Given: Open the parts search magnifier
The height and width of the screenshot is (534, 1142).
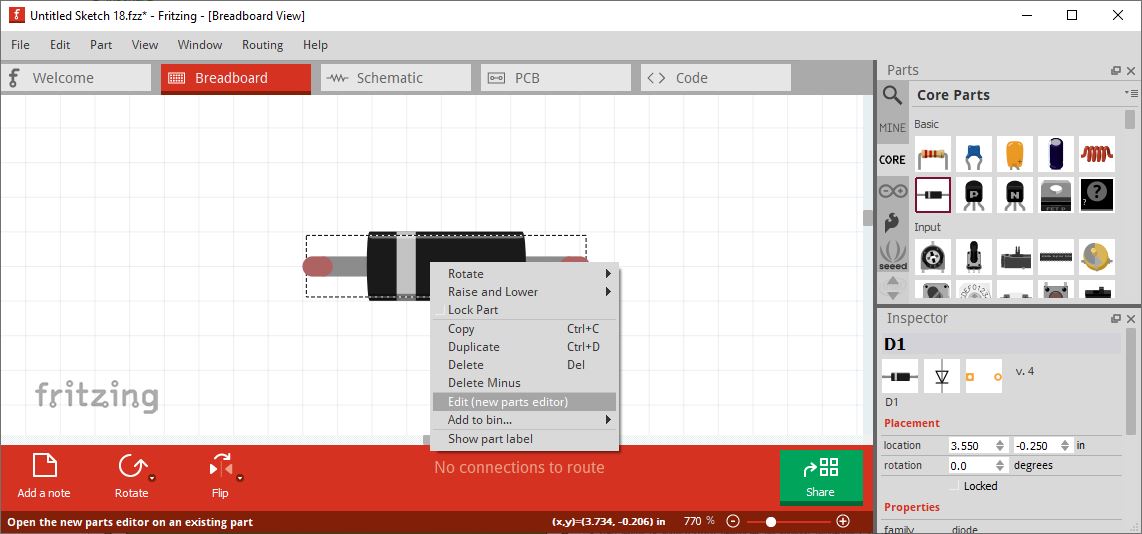Looking at the screenshot, I should pos(892,95).
